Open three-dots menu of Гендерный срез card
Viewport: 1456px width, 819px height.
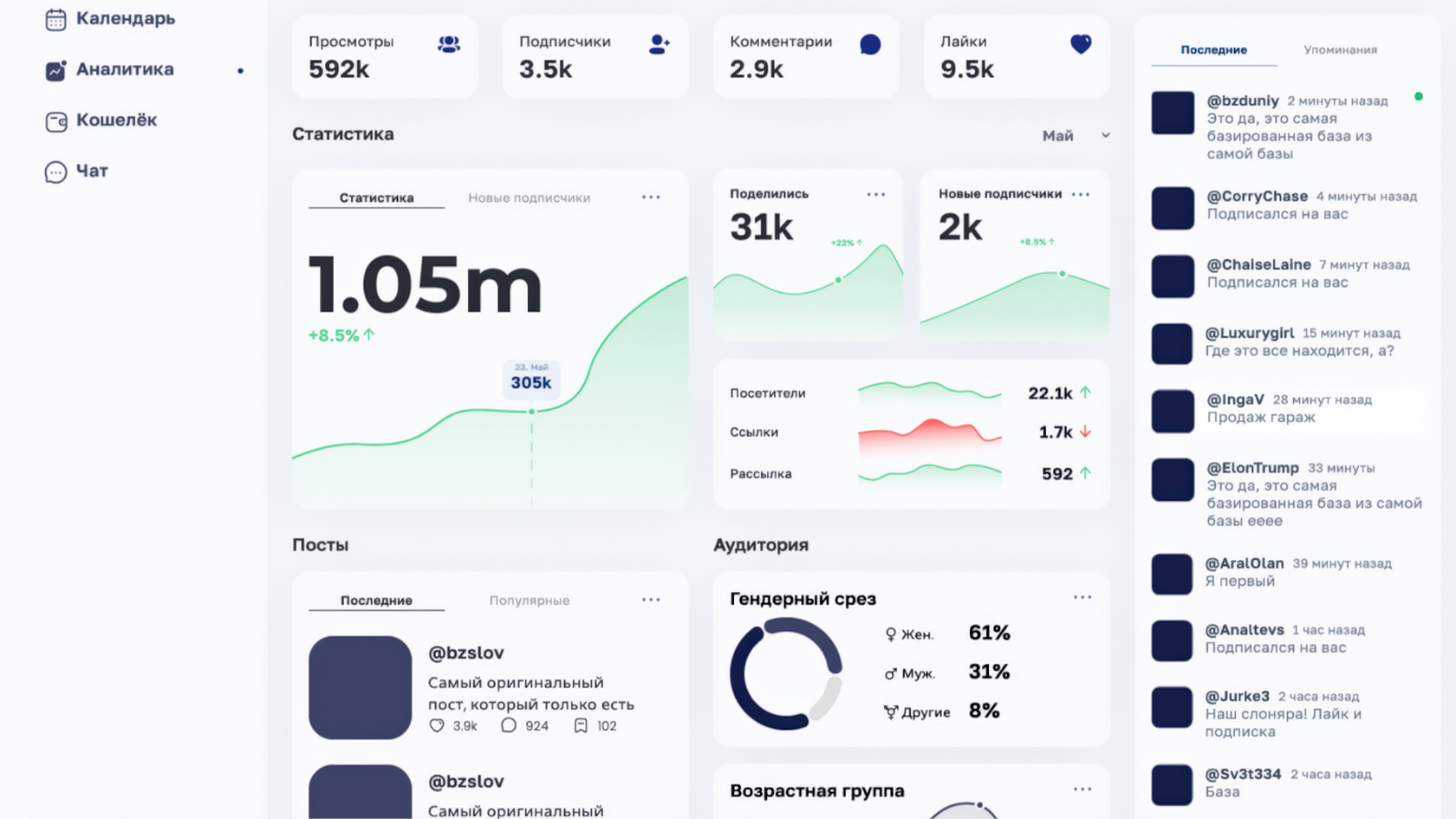tap(1082, 597)
